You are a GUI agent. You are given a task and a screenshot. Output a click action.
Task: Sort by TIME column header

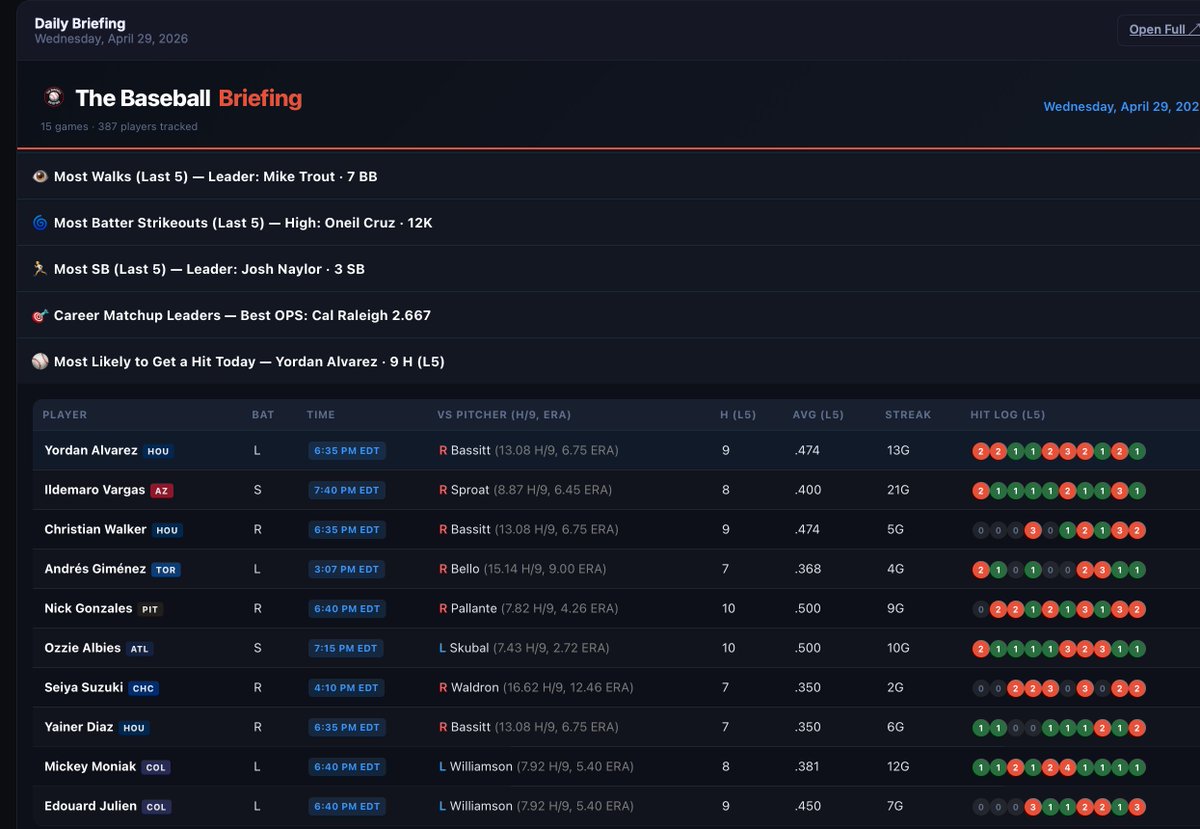(x=321, y=415)
